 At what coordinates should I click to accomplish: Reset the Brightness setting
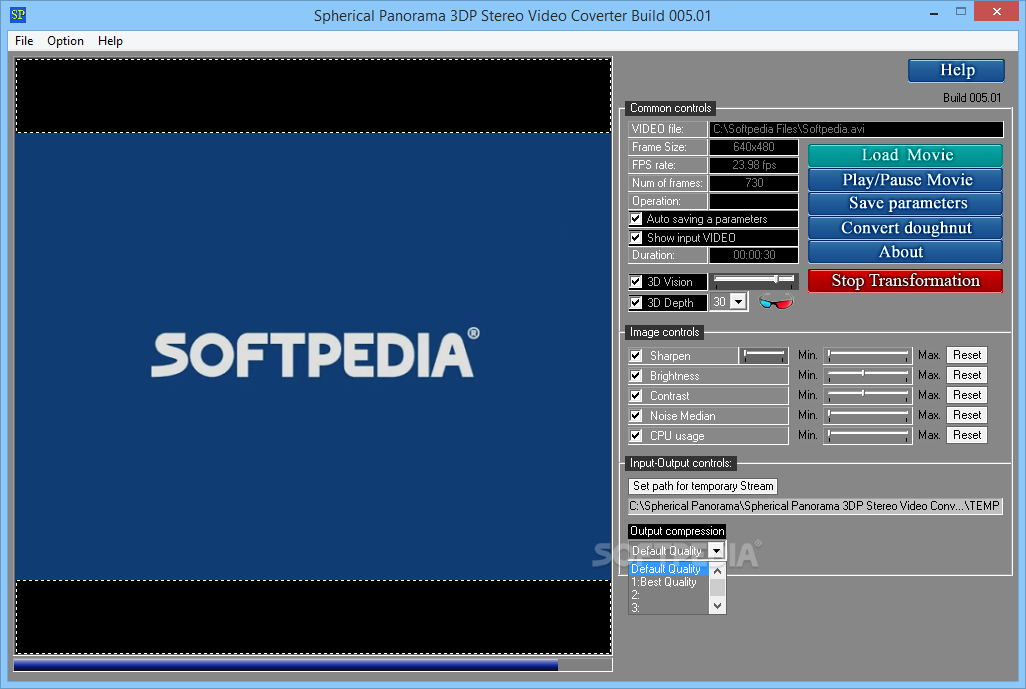tap(966, 375)
